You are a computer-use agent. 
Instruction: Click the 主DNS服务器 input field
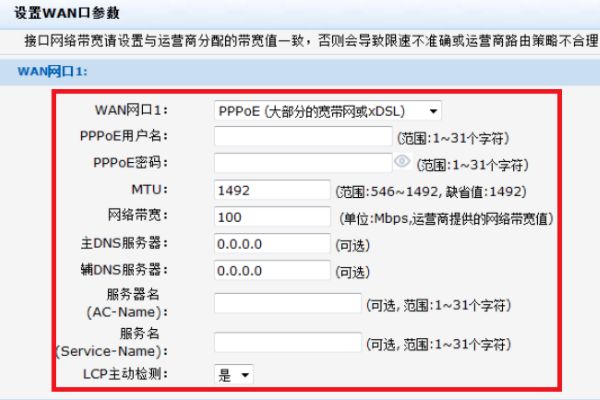271,243
